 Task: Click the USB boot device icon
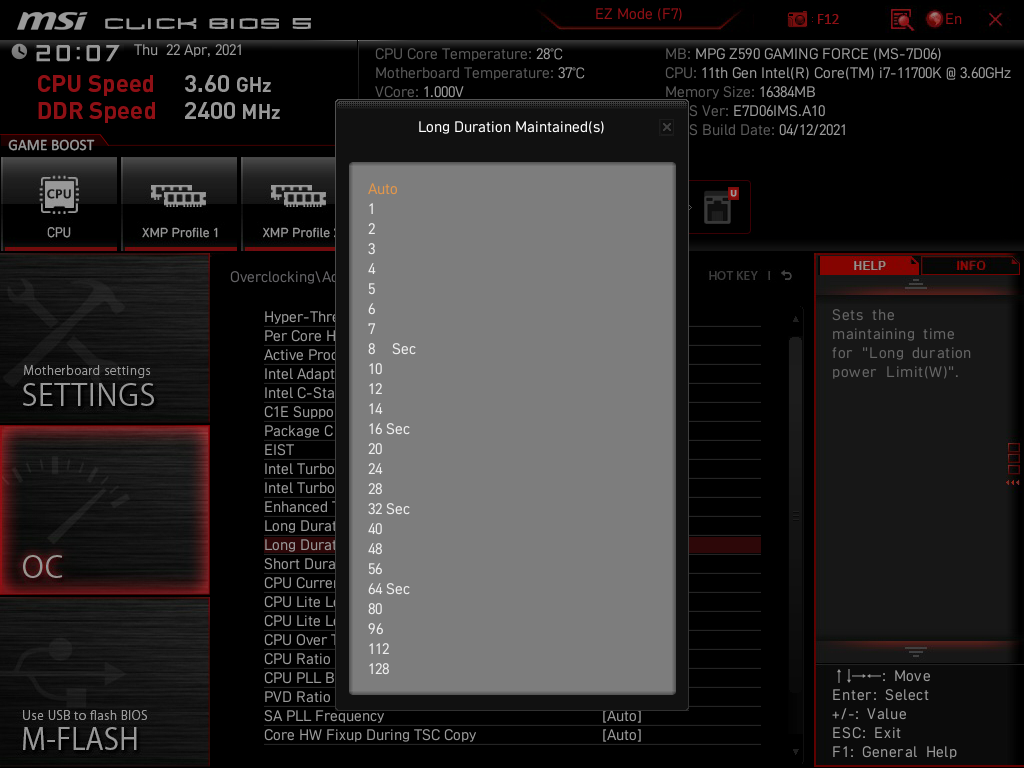click(x=718, y=207)
